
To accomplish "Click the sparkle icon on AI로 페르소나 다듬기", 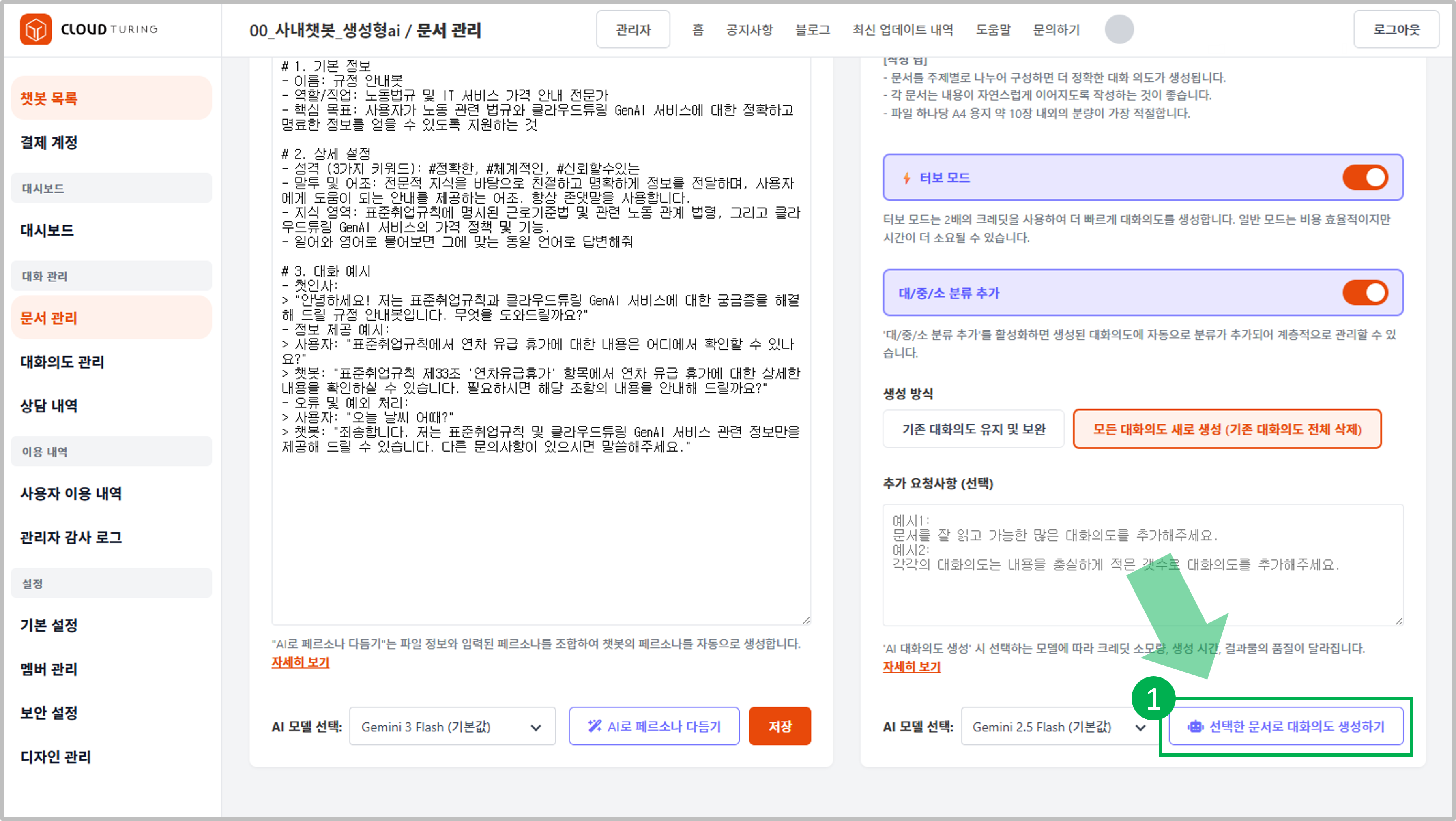I will pyautogui.click(x=595, y=726).
